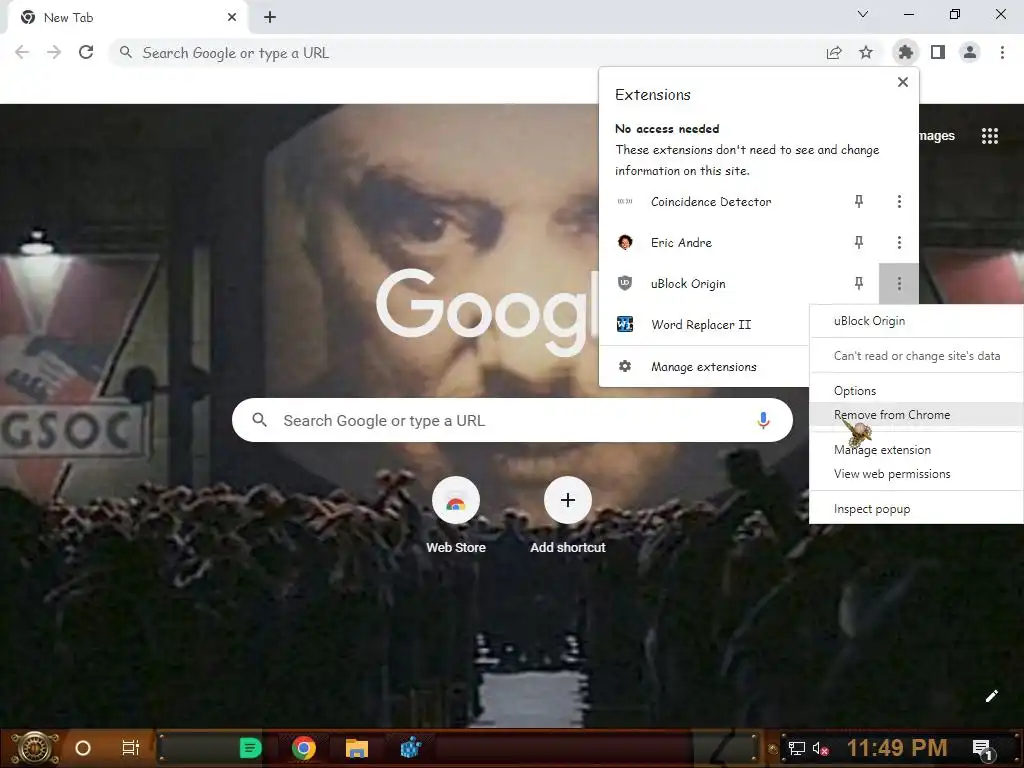Click the Images link
The height and width of the screenshot is (768, 1024).
(937, 136)
